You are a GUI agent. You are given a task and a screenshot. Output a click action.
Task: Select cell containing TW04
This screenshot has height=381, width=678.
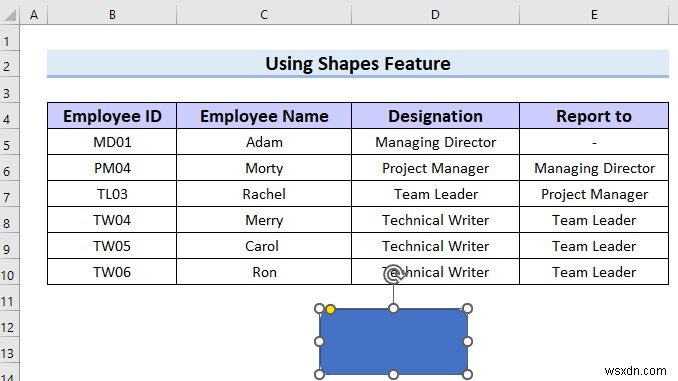(112, 220)
